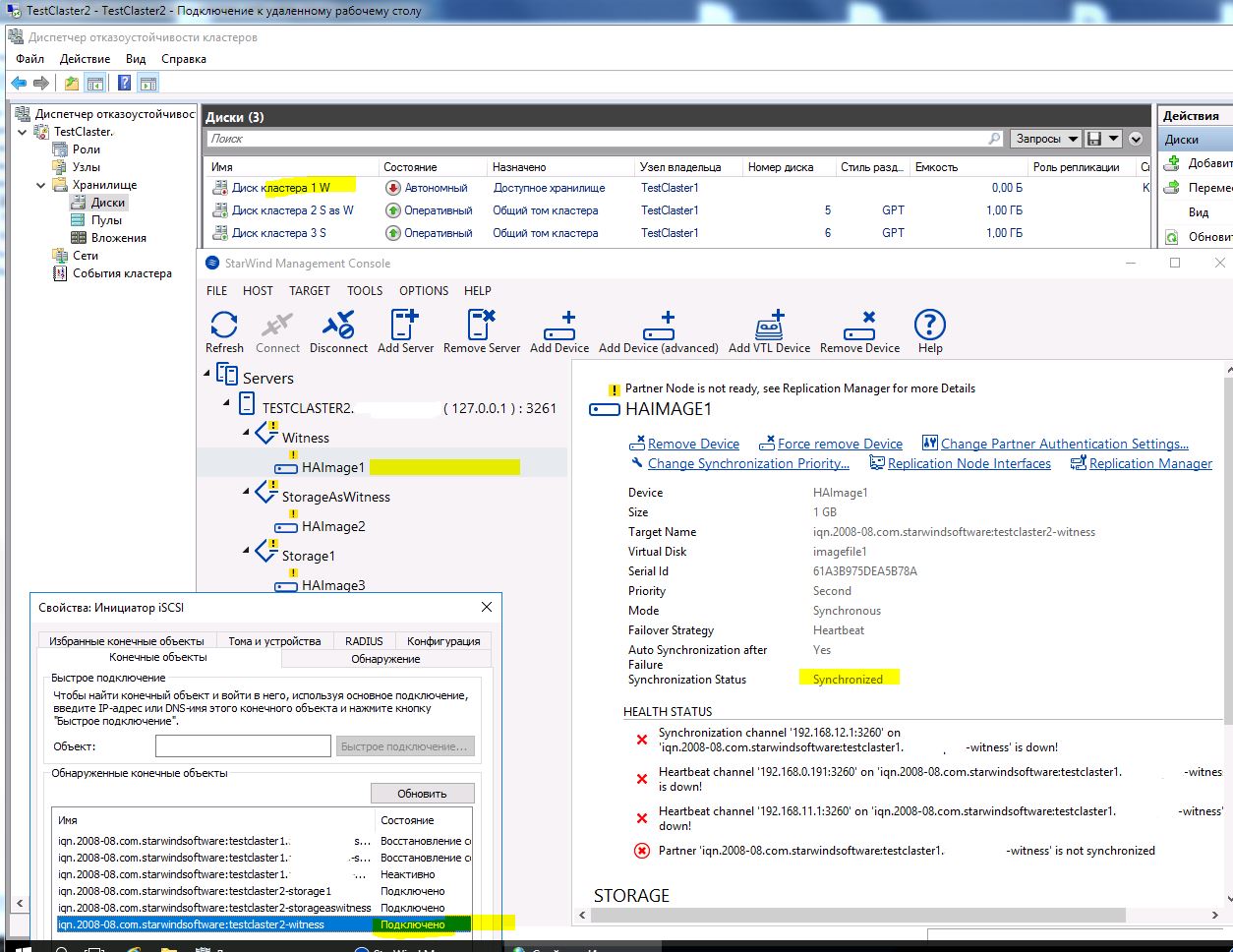
Task: Go back with the blue left arrow
Action: [19, 84]
